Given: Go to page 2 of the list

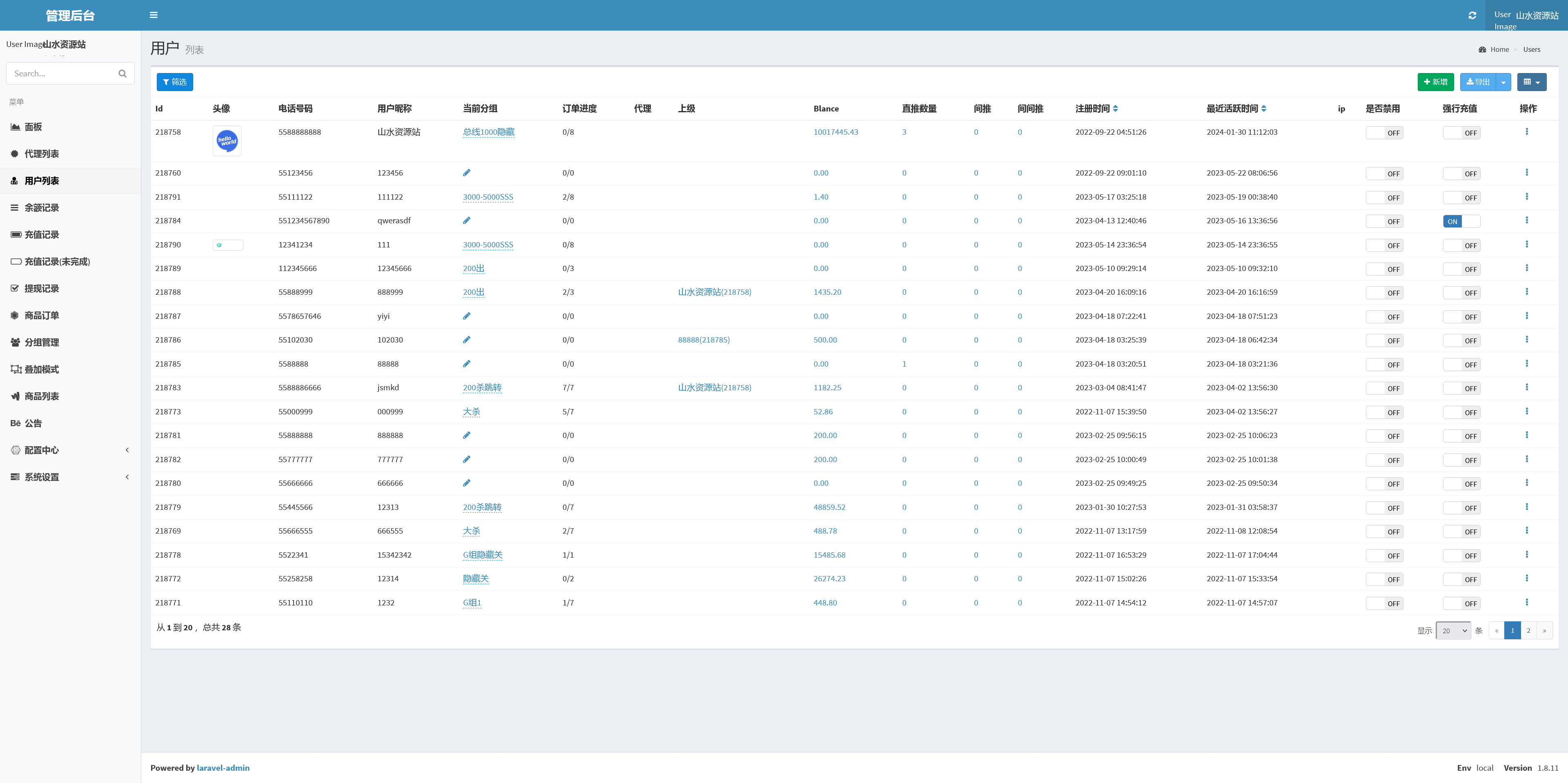Looking at the screenshot, I should point(1528,630).
